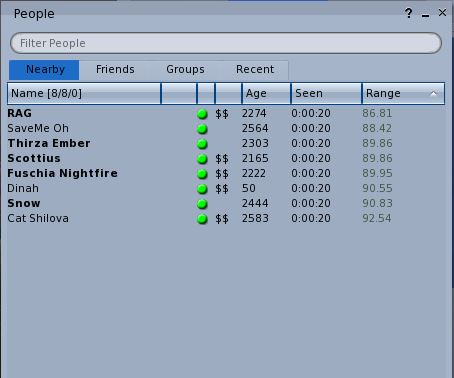The height and width of the screenshot is (378, 454).
Task: Click age value 2165
Action: tap(255, 158)
